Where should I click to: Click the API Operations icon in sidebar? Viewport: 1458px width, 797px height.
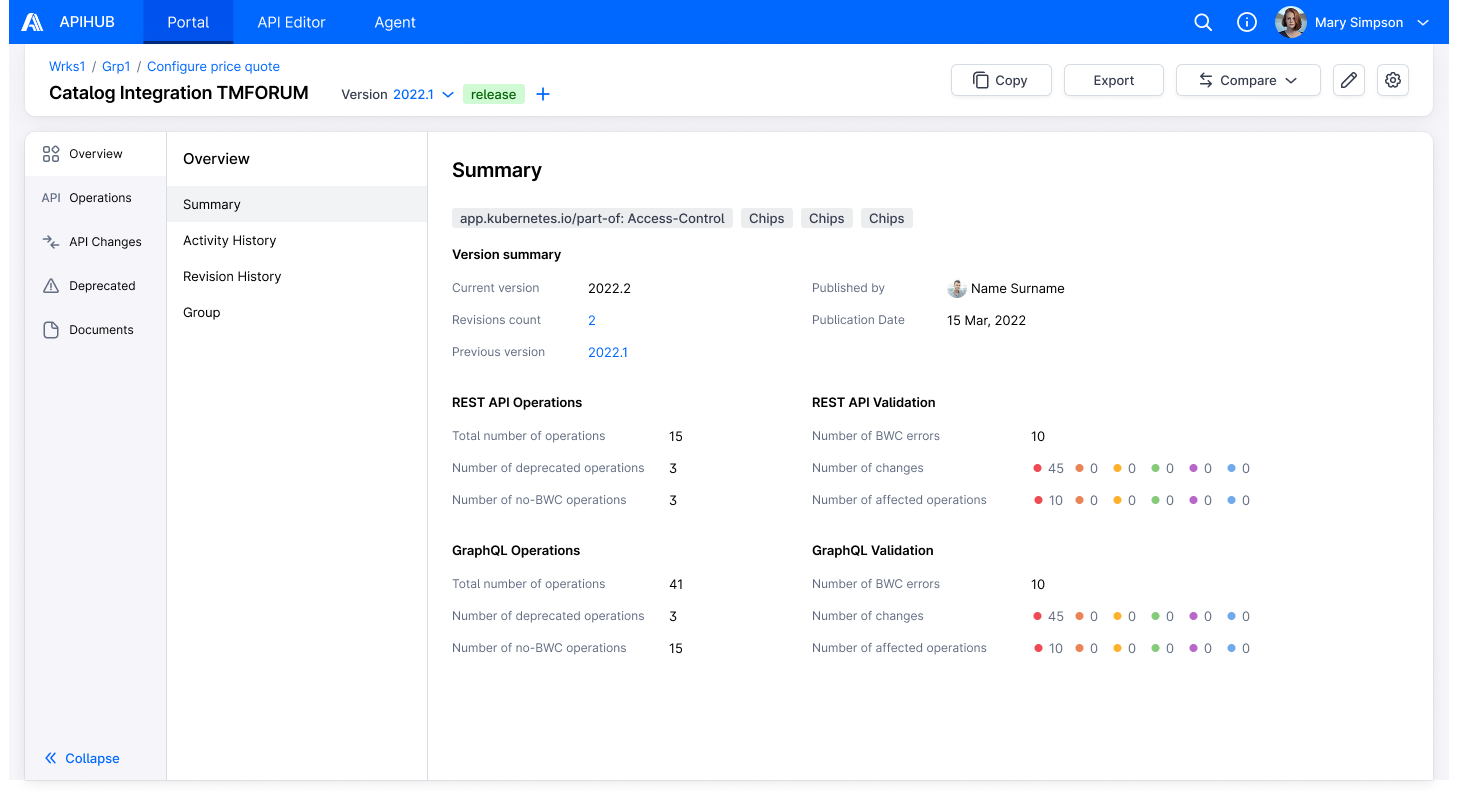pyautogui.click(x=51, y=198)
